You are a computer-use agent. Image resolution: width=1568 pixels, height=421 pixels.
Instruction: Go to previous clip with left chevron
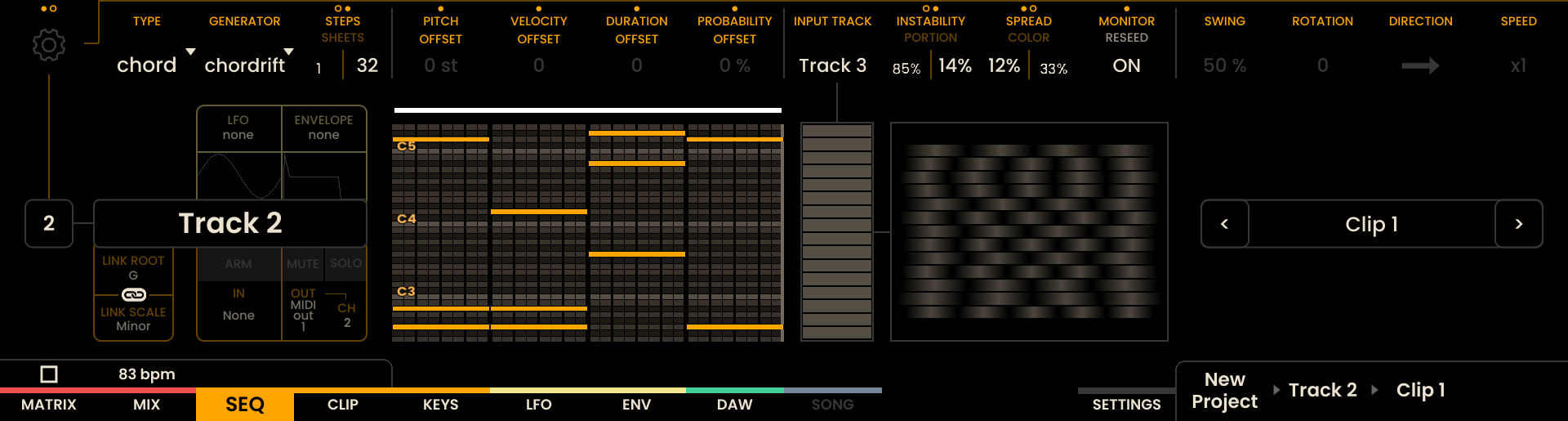tap(1224, 224)
